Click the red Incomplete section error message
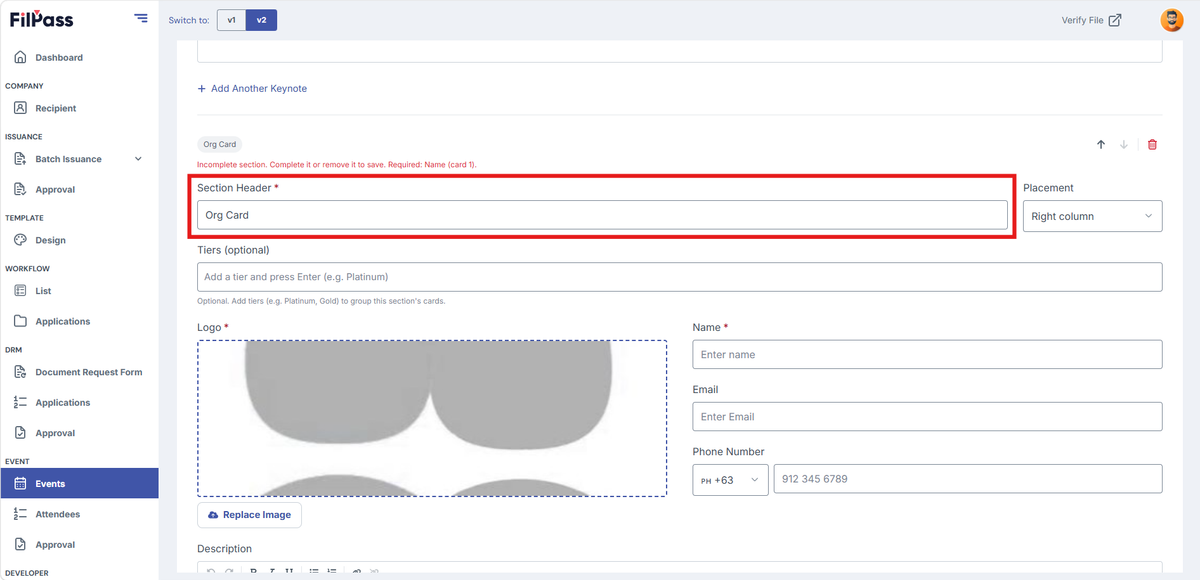1200x580 pixels. 337,164
